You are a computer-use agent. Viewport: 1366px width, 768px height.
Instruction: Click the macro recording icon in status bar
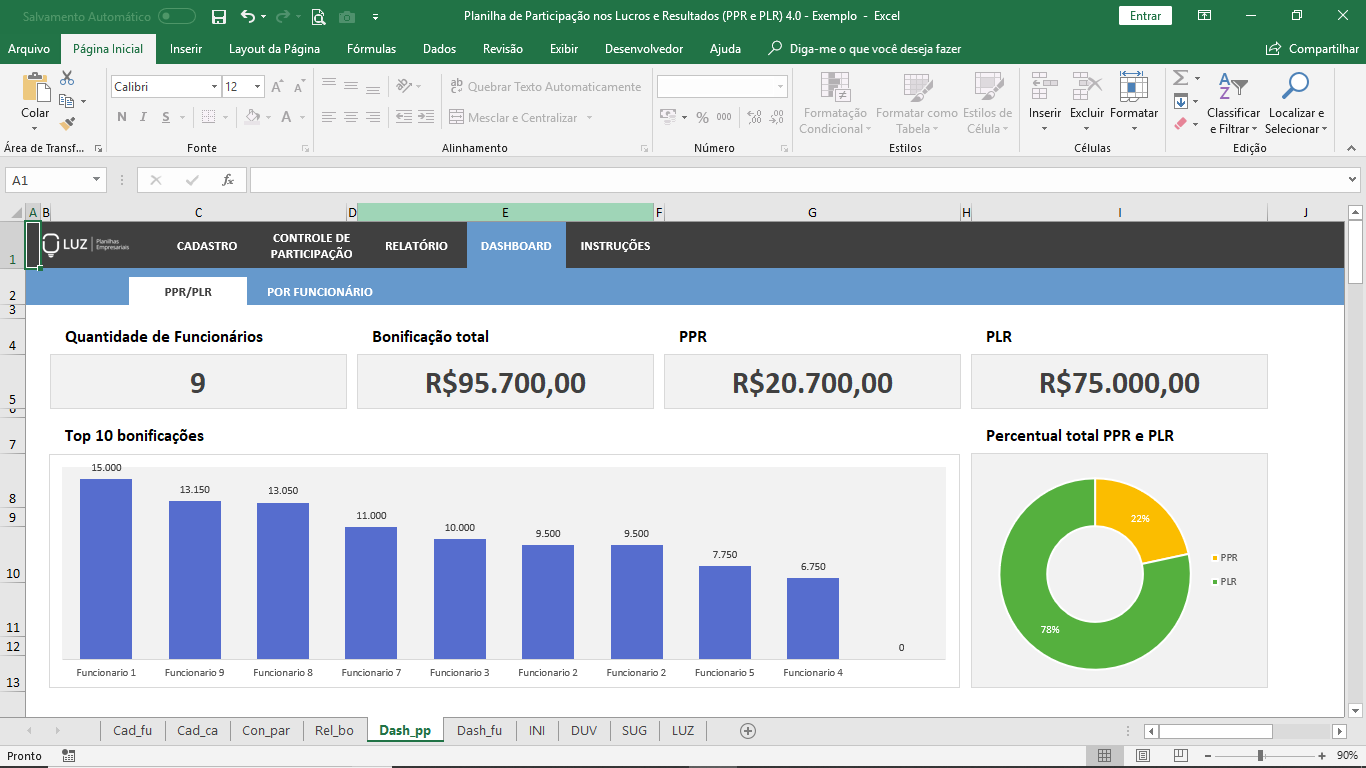[x=68, y=756]
